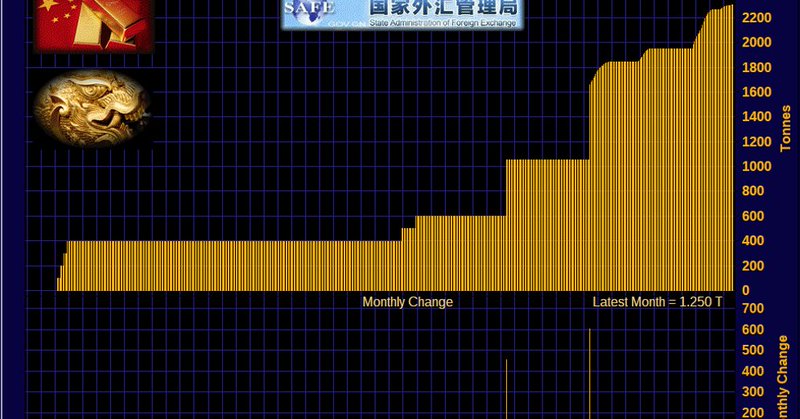800x419 pixels.
Task: Click the tallest monthly change spike near 600
Action: point(590,374)
